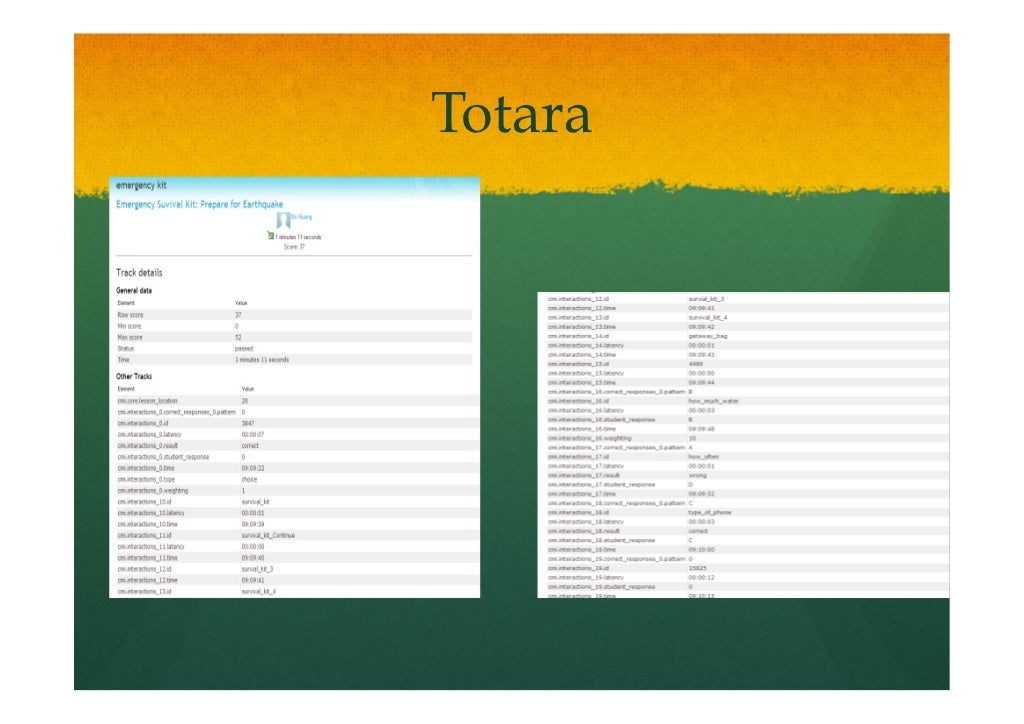Viewport: 1024px width, 724px height.
Task: Click the 'Score: 37' text below the avatar
Action: pyautogui.click(x=294, y=247)
